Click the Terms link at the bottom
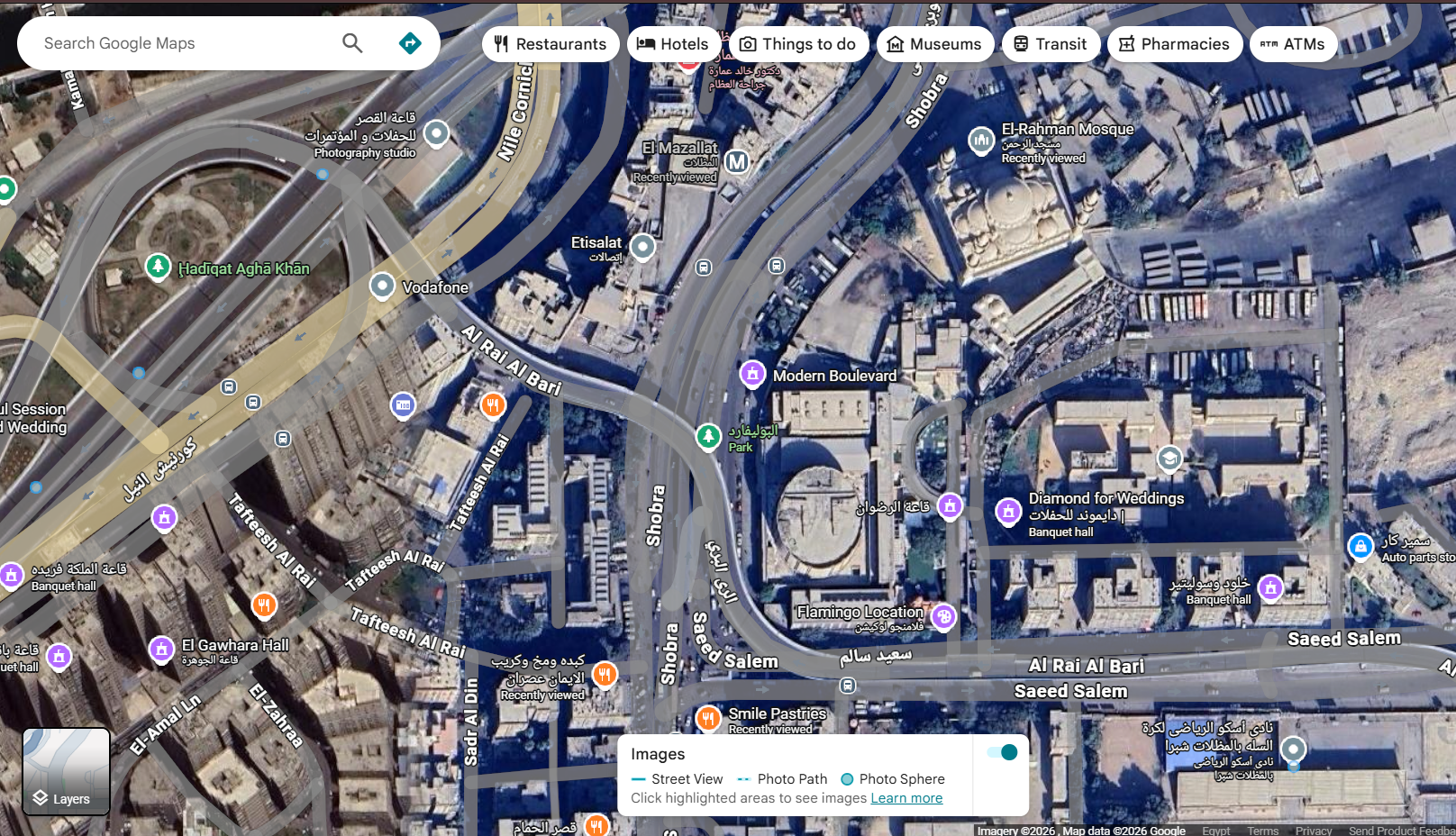The image size is (1456, 836). [1262, 831]
